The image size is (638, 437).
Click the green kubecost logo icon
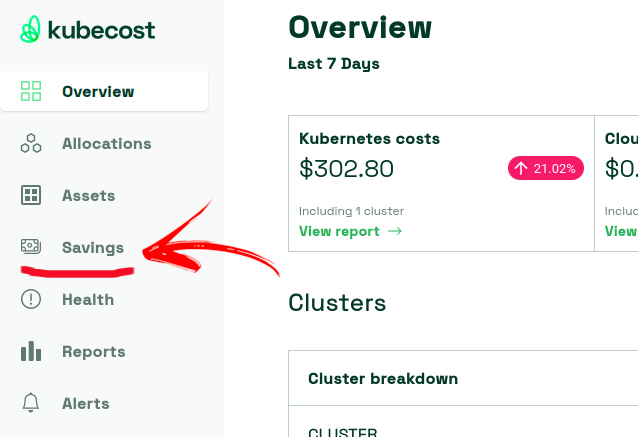point(31,29)
